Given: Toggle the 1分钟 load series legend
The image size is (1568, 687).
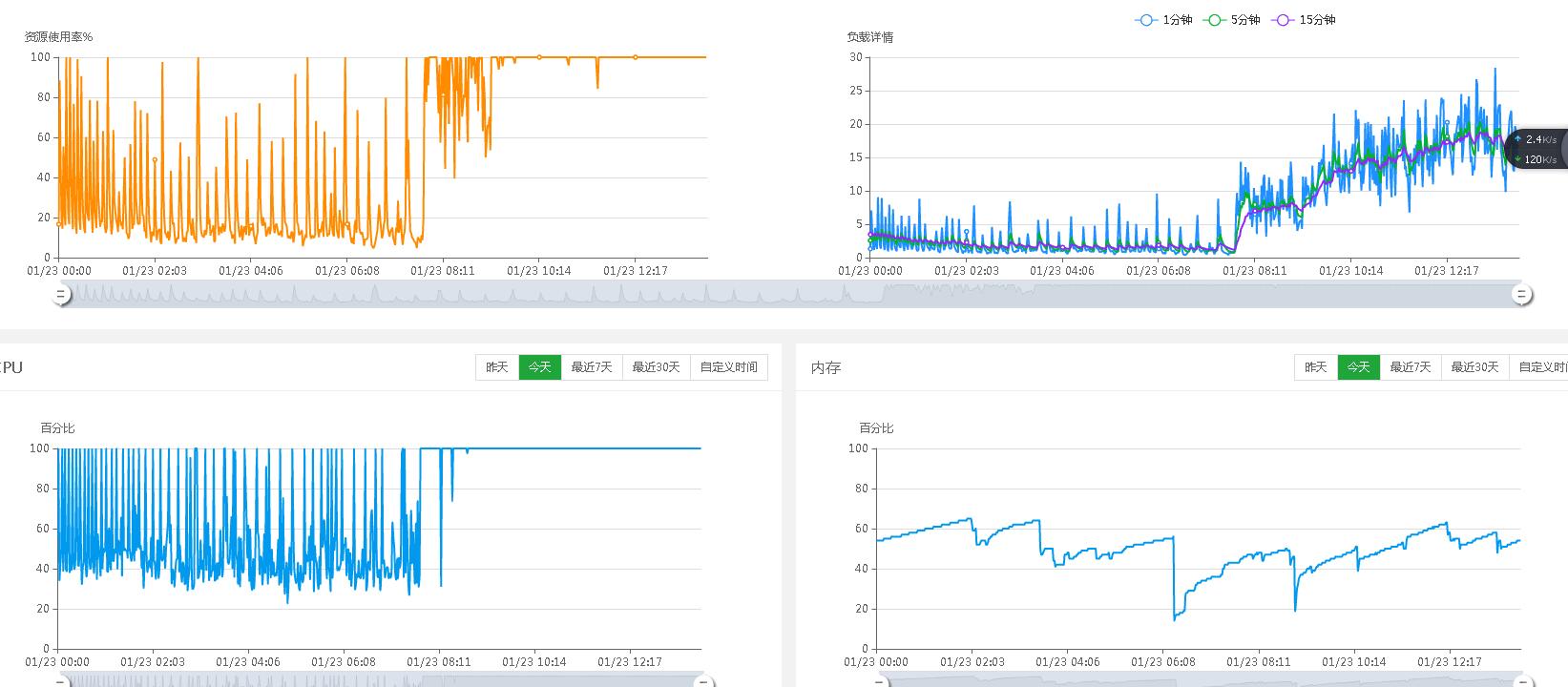Looking at the screenshot, I should pos(1163,20).
